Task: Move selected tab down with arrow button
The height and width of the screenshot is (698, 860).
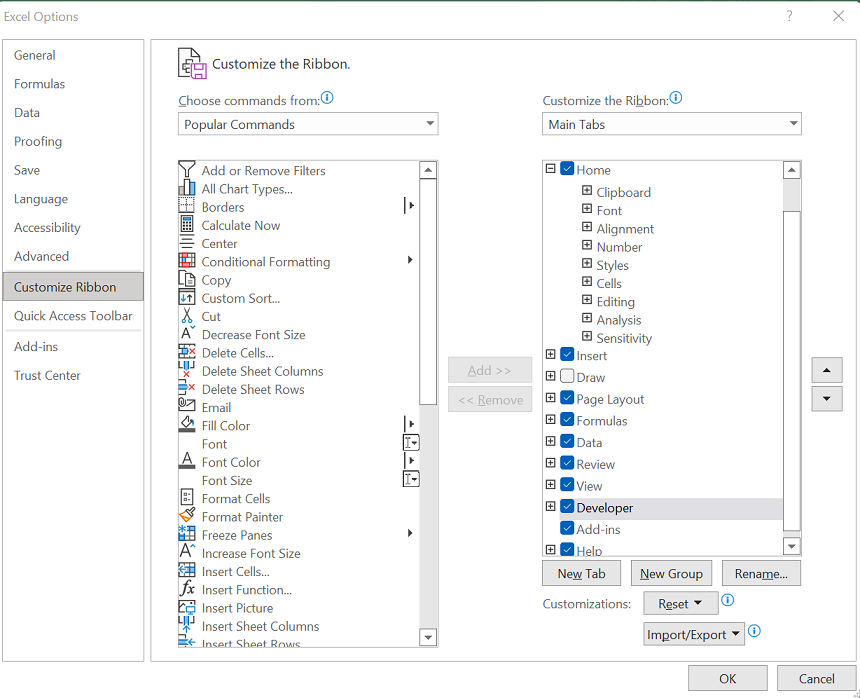Action: [827, 399]
